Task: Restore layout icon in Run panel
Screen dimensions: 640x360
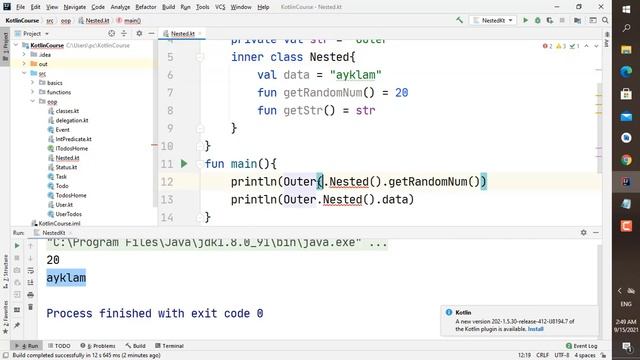Action: [x=17, y=310]
